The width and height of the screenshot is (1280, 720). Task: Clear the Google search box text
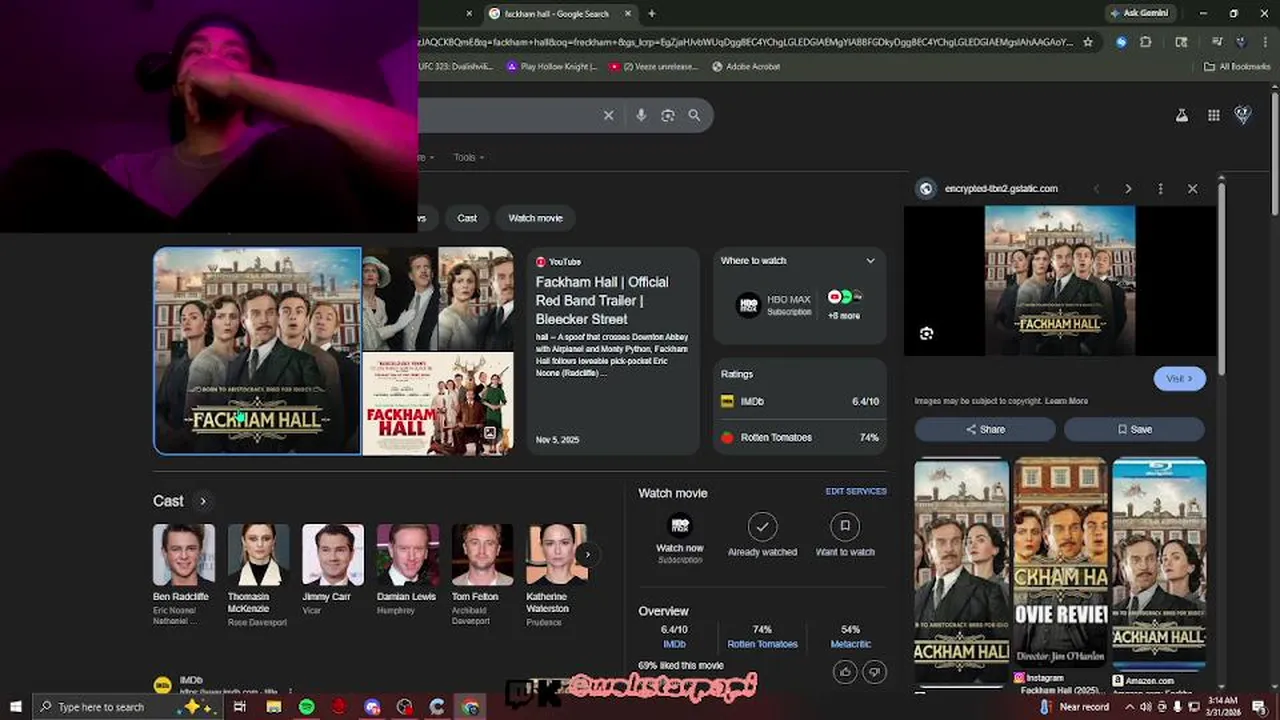608,115
